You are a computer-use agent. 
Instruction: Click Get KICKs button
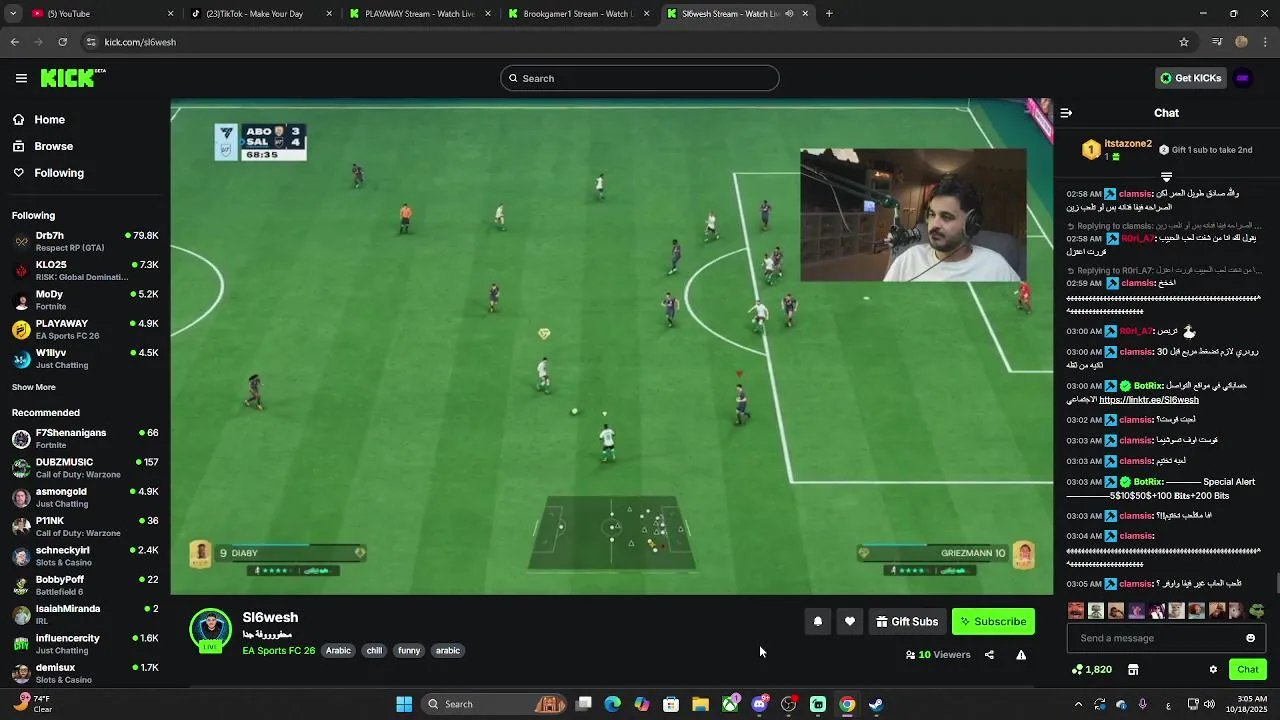tap(1190, 78)
